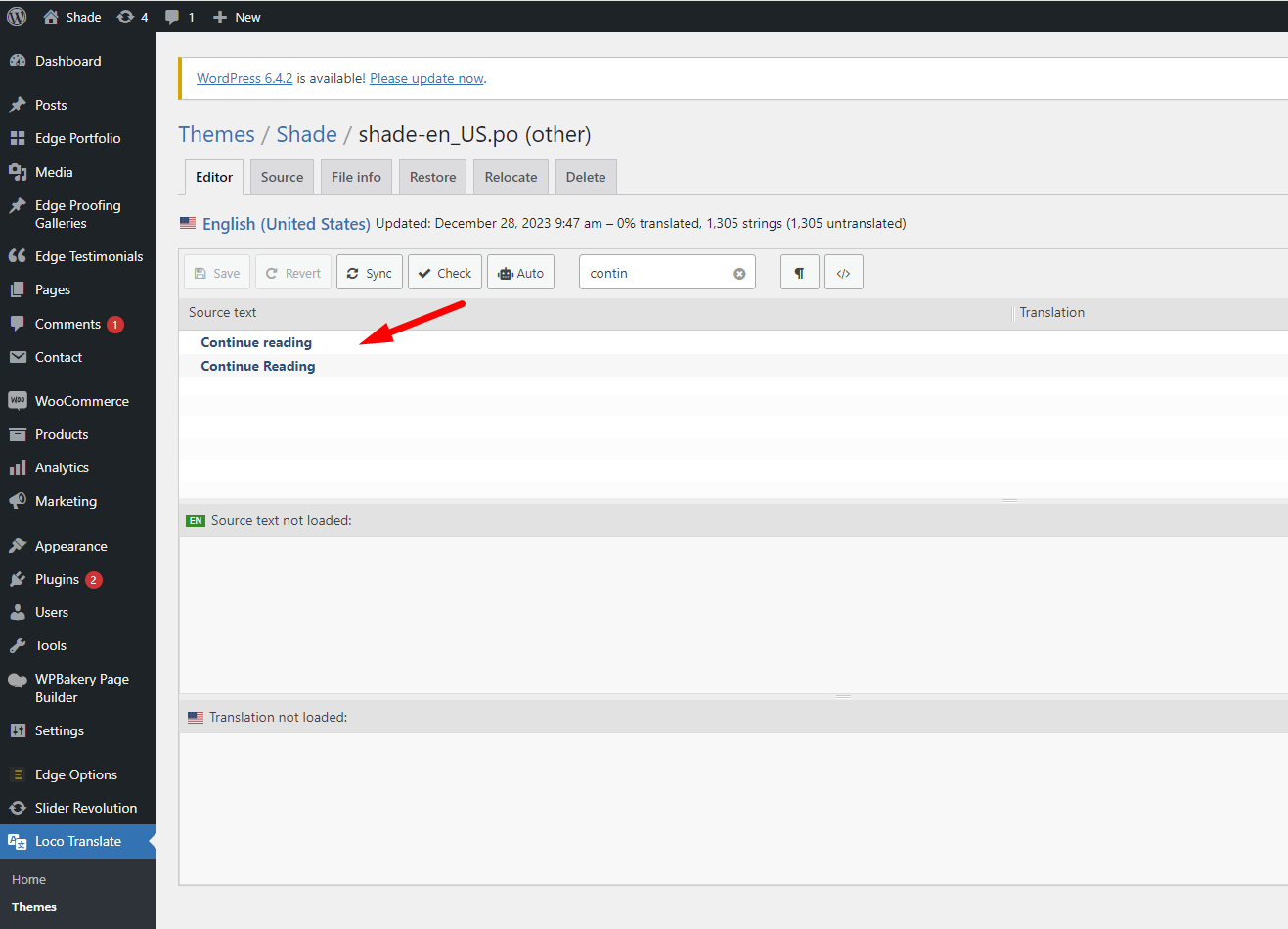Open the Edge Portfolio grid icon
Screen dimensions: 1288x929
[18, 138]
